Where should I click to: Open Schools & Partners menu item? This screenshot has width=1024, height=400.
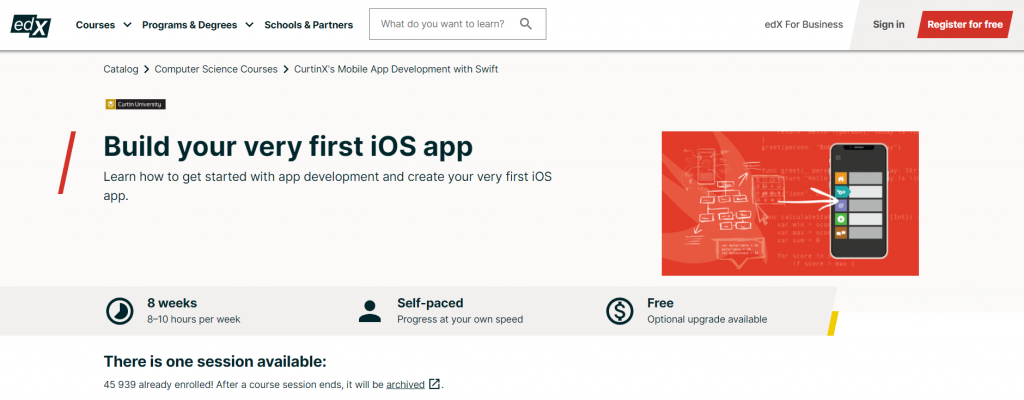coord(308,25)
